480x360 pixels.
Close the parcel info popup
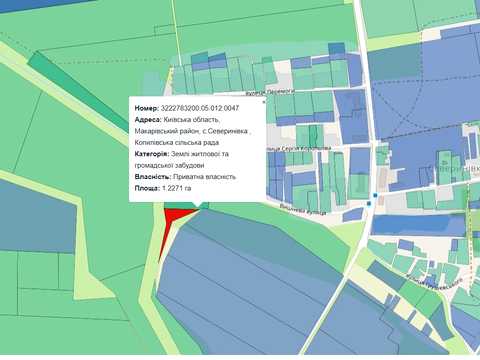click(x=264, y=102)
